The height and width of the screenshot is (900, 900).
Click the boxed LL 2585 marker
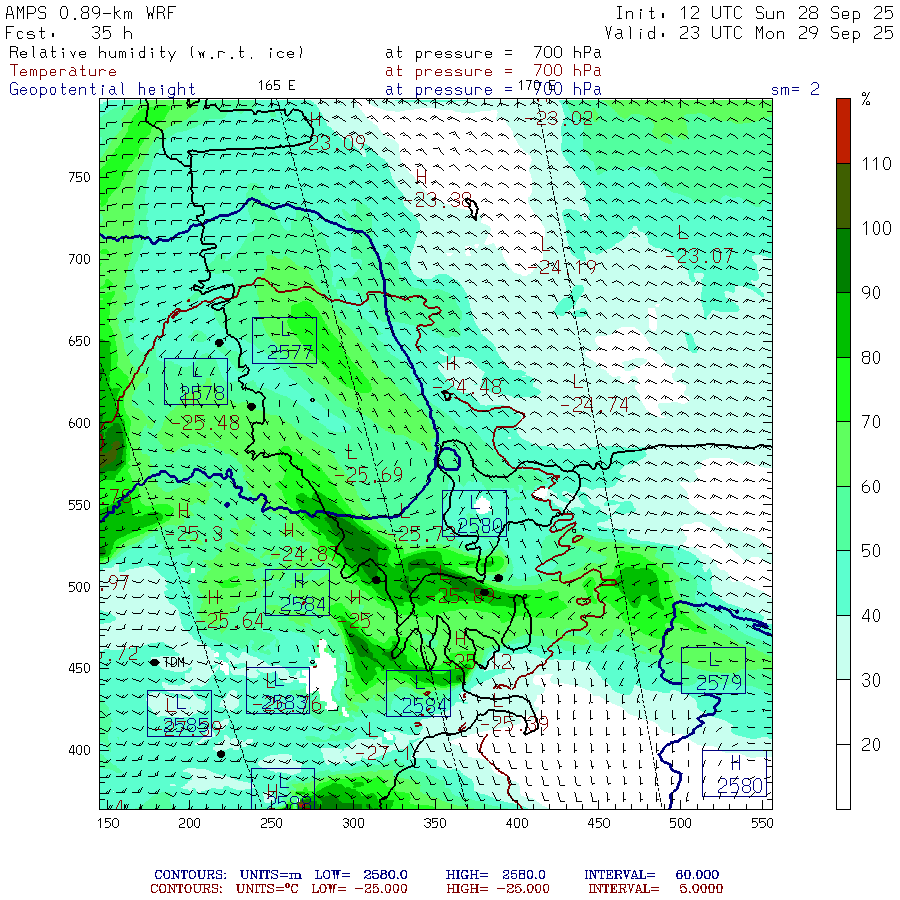tap(179, 714)
